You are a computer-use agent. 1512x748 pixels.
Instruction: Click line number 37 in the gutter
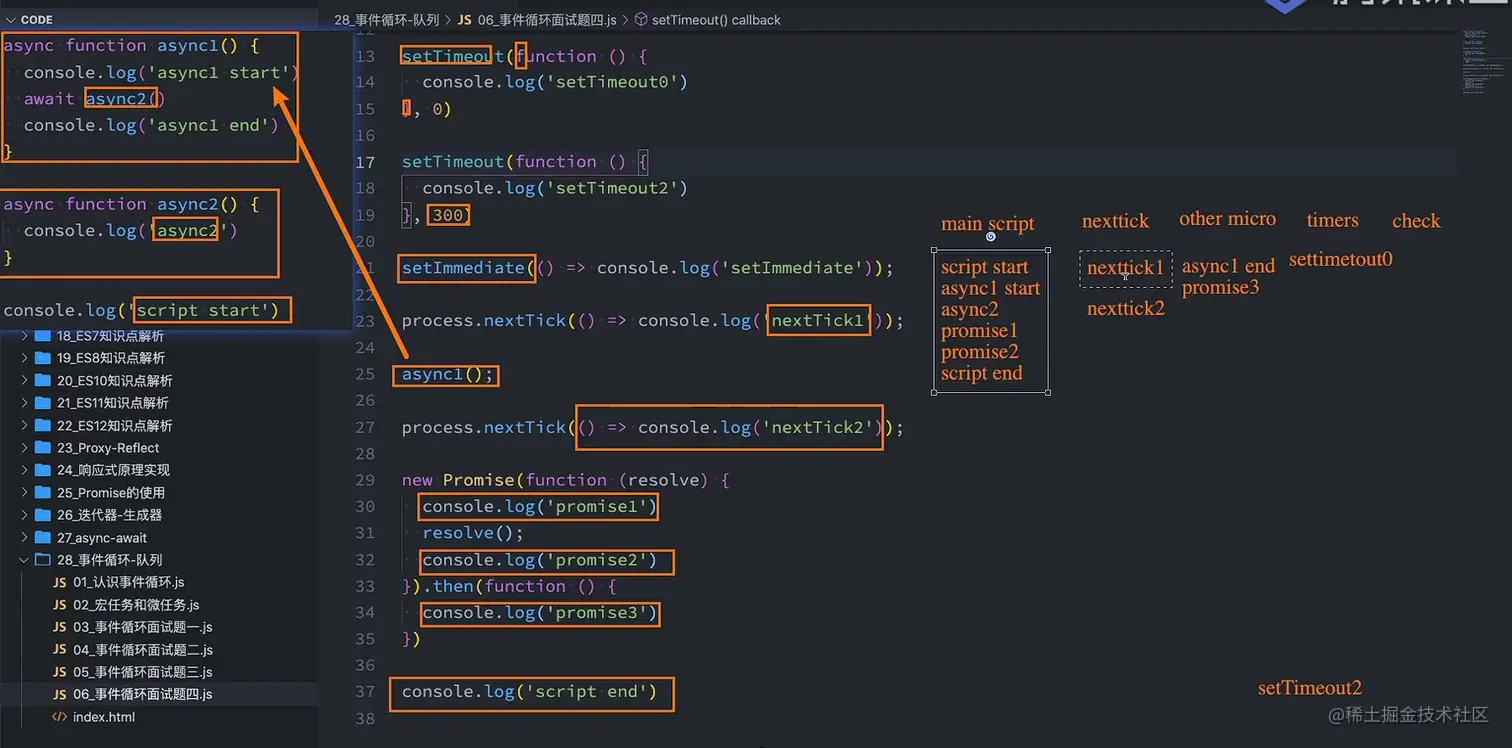(x=365, y=691)
